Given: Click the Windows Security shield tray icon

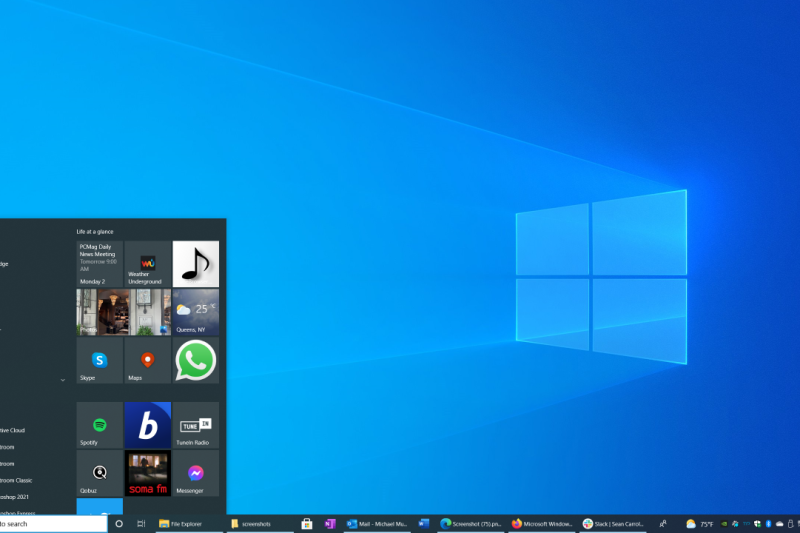Looking at the screenshot, I should click(757, 524).
